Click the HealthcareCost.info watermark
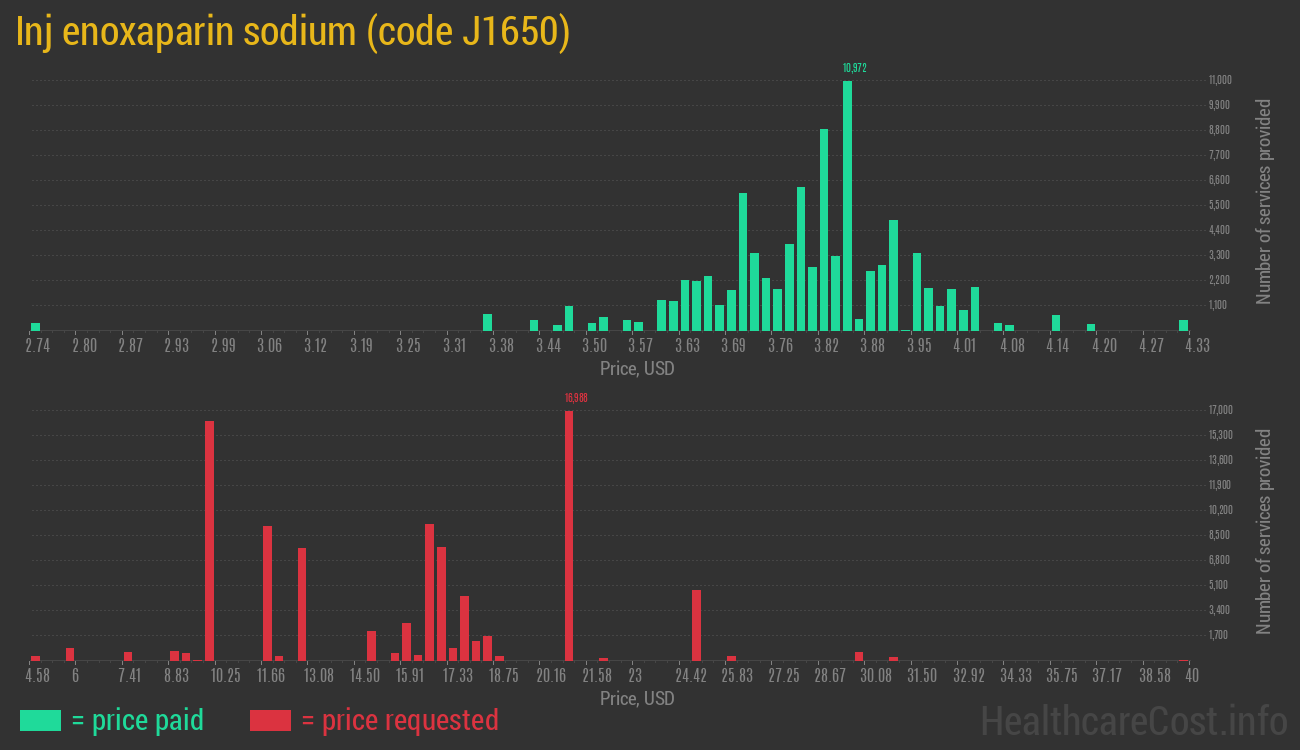This screenshot has height=750, width=1300. 1133,720
